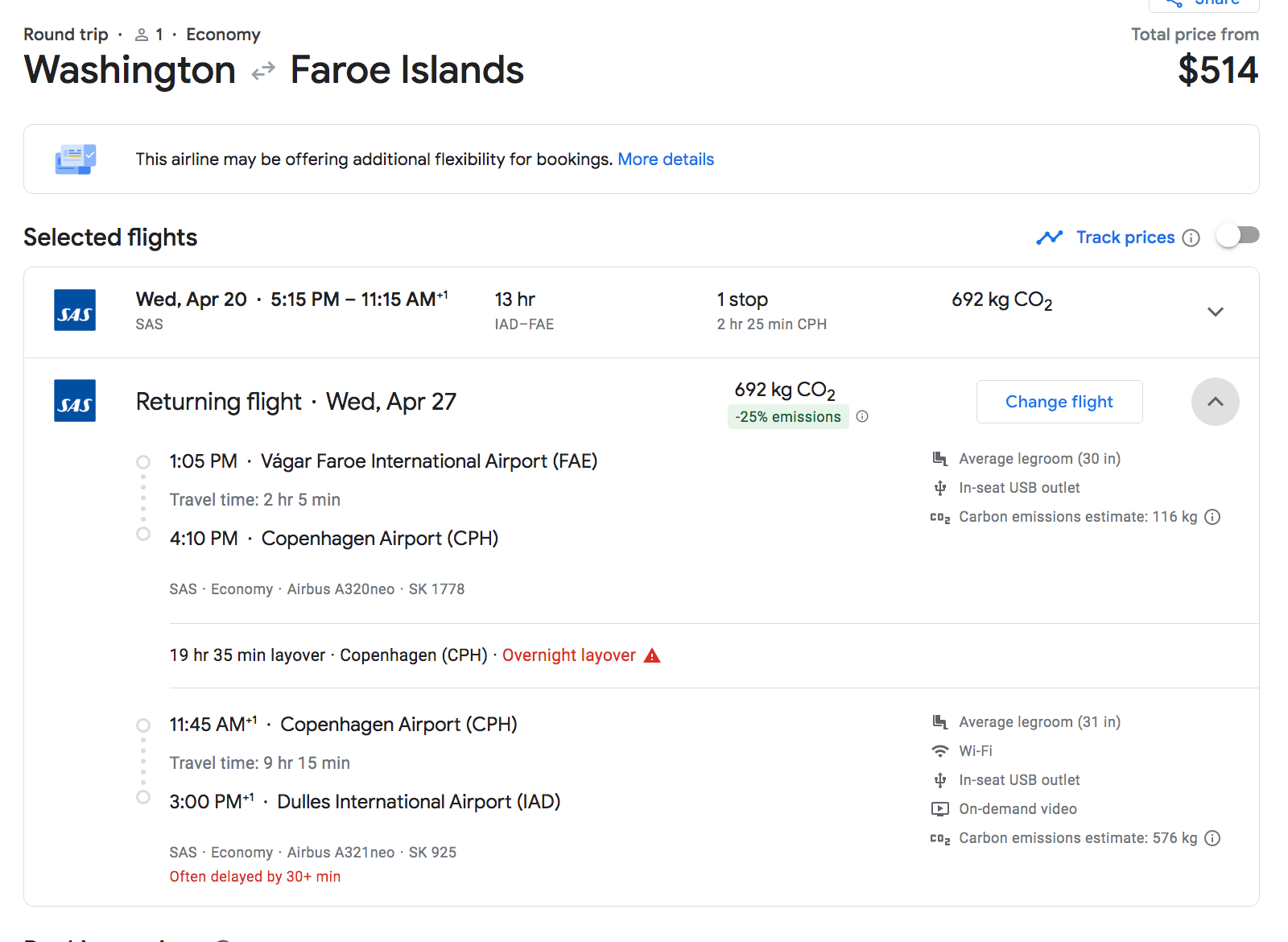Click info icon next to 576 kg emissions estimate
Viewport: 1288px width, 942px height.
tap(1212, 838)
